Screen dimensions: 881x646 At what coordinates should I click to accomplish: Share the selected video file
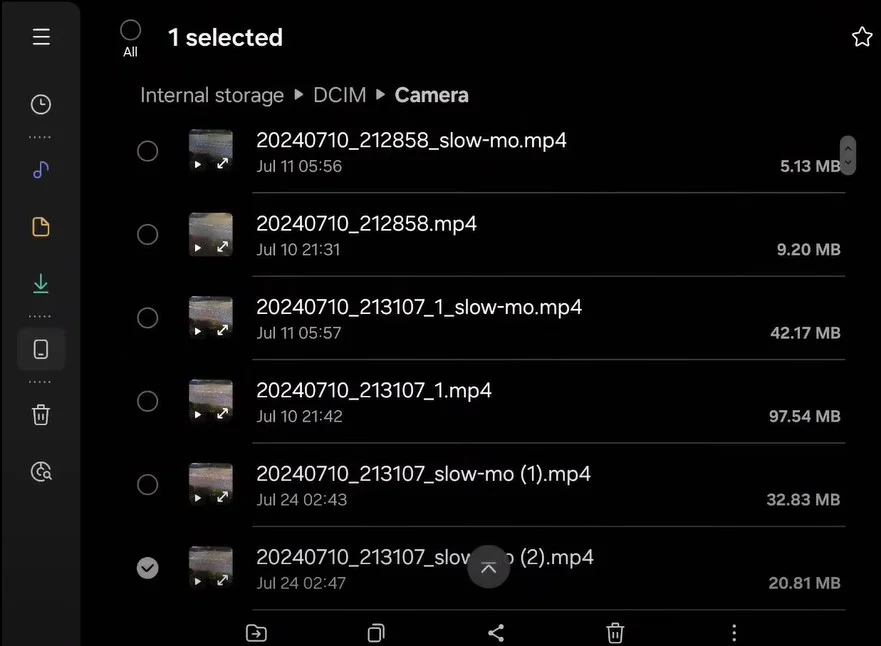[x=495, y=632]
